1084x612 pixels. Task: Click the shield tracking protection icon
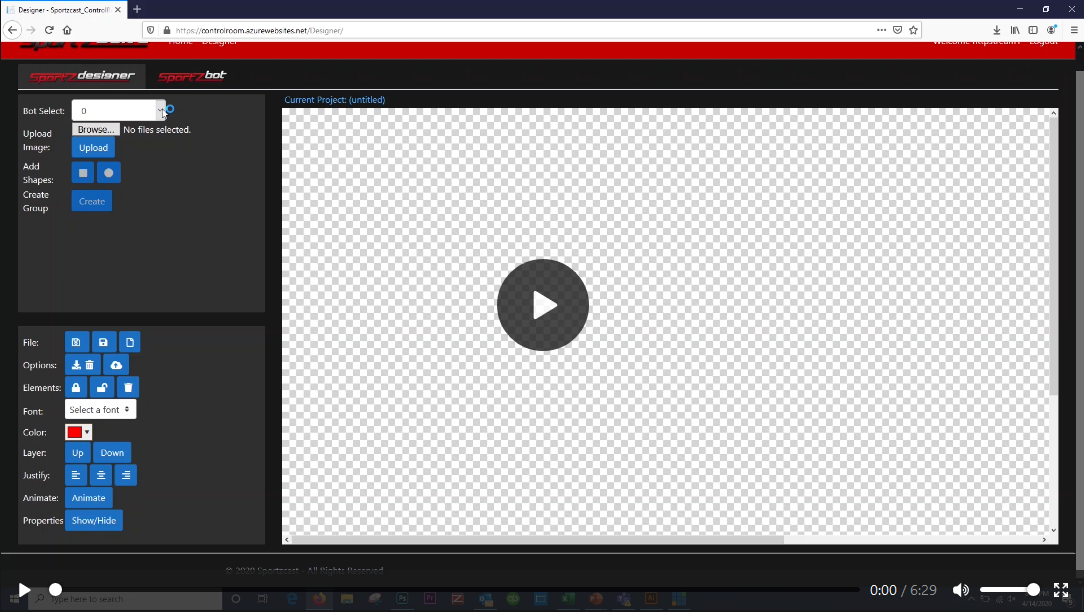pyautogui.click(x=151, y=30)
